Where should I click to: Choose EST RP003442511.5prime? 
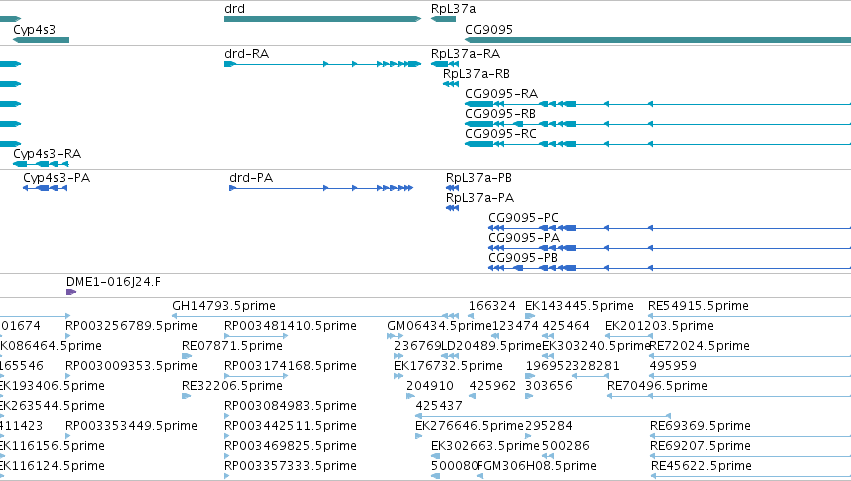coord(227,436)
